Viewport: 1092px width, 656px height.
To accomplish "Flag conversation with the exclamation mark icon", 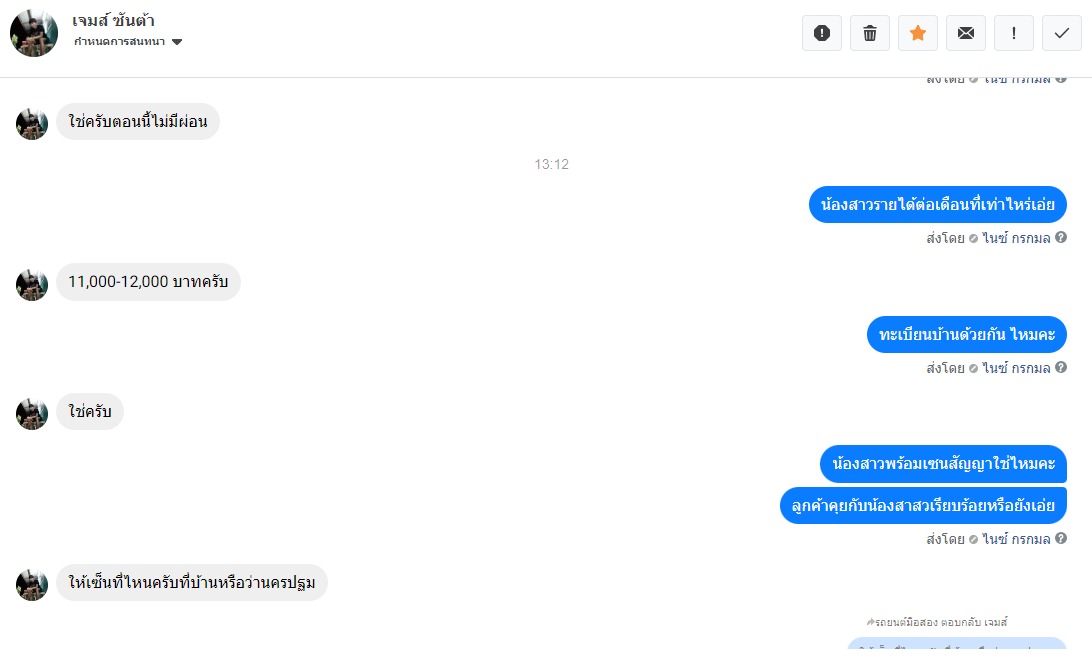I will (x=1014, y=33).
